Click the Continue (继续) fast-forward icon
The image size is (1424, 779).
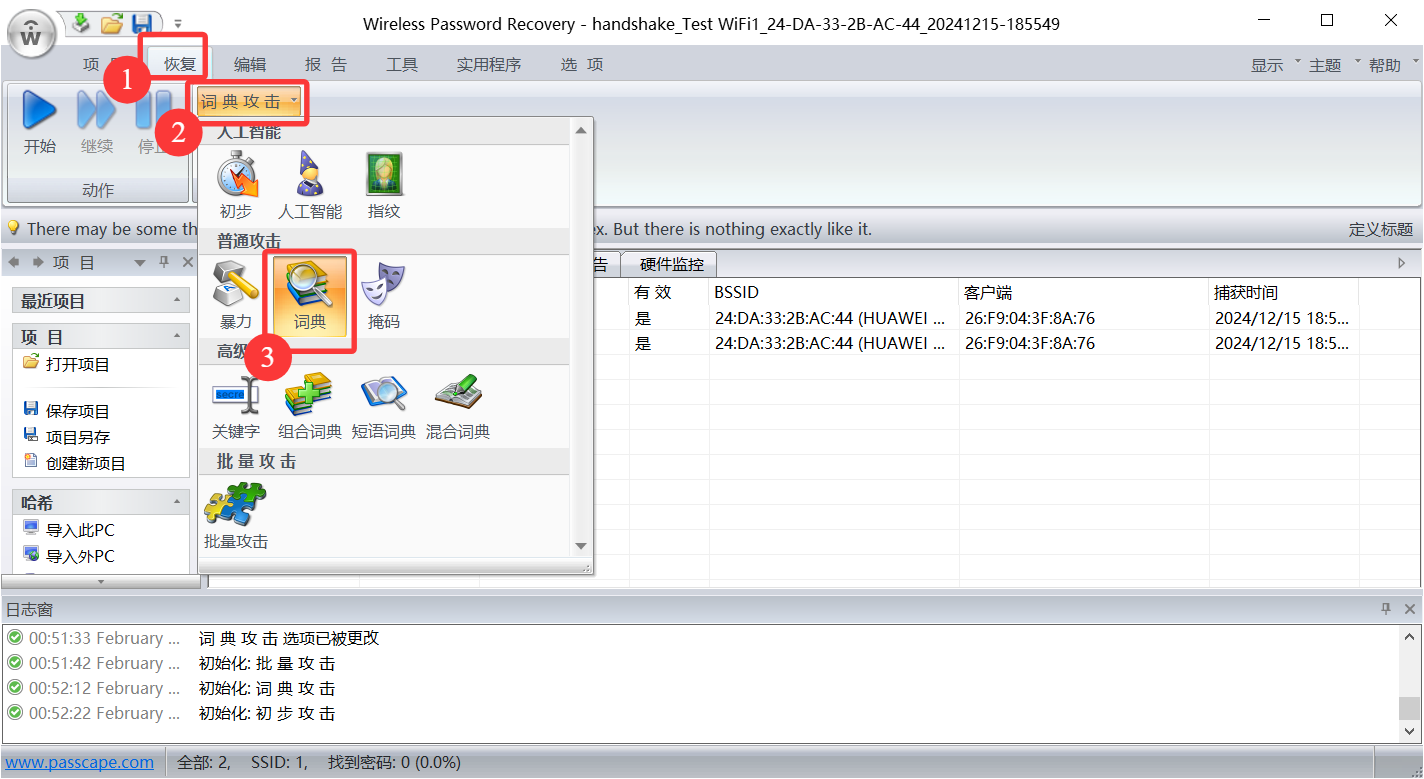[97, 109]
